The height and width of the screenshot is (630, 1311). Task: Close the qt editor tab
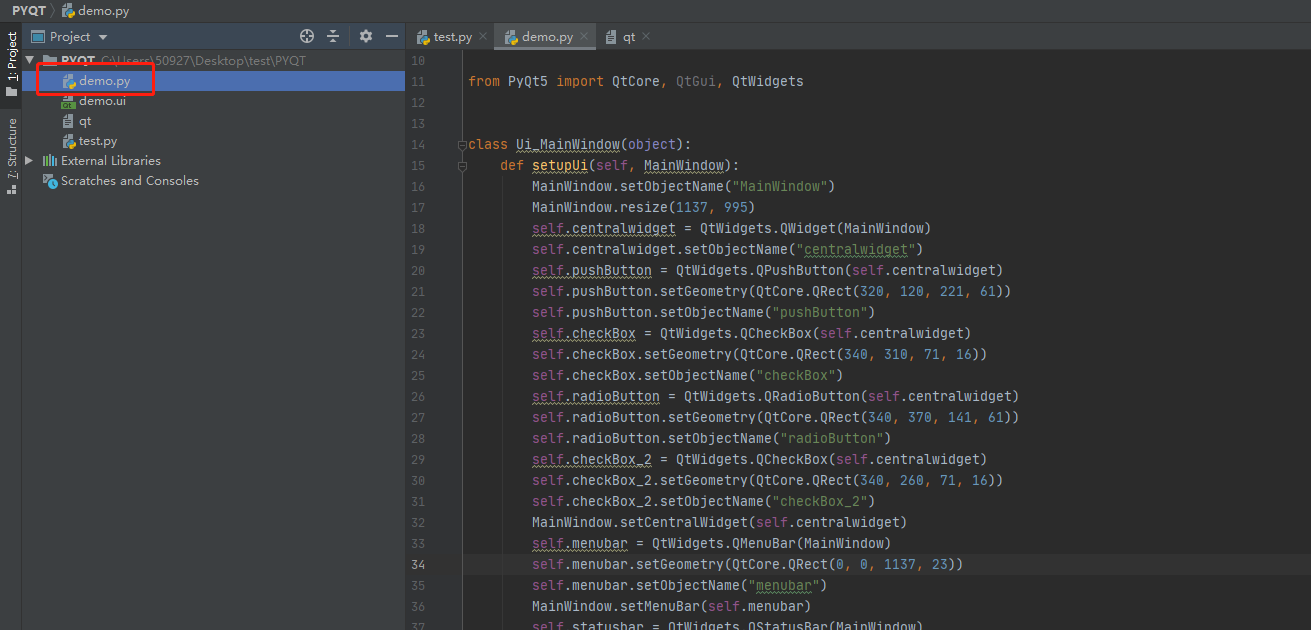tap(646, 36)
